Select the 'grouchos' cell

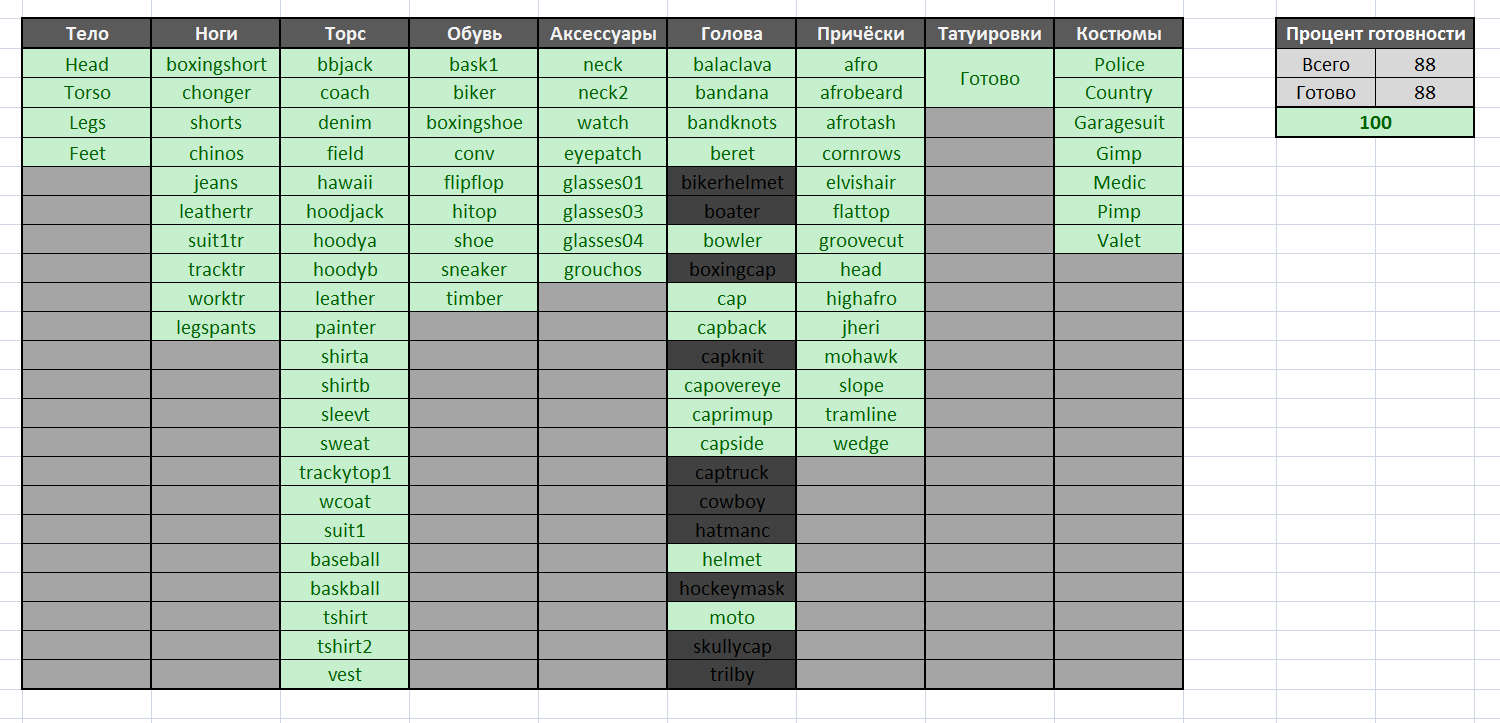click(x=603, y=269)
